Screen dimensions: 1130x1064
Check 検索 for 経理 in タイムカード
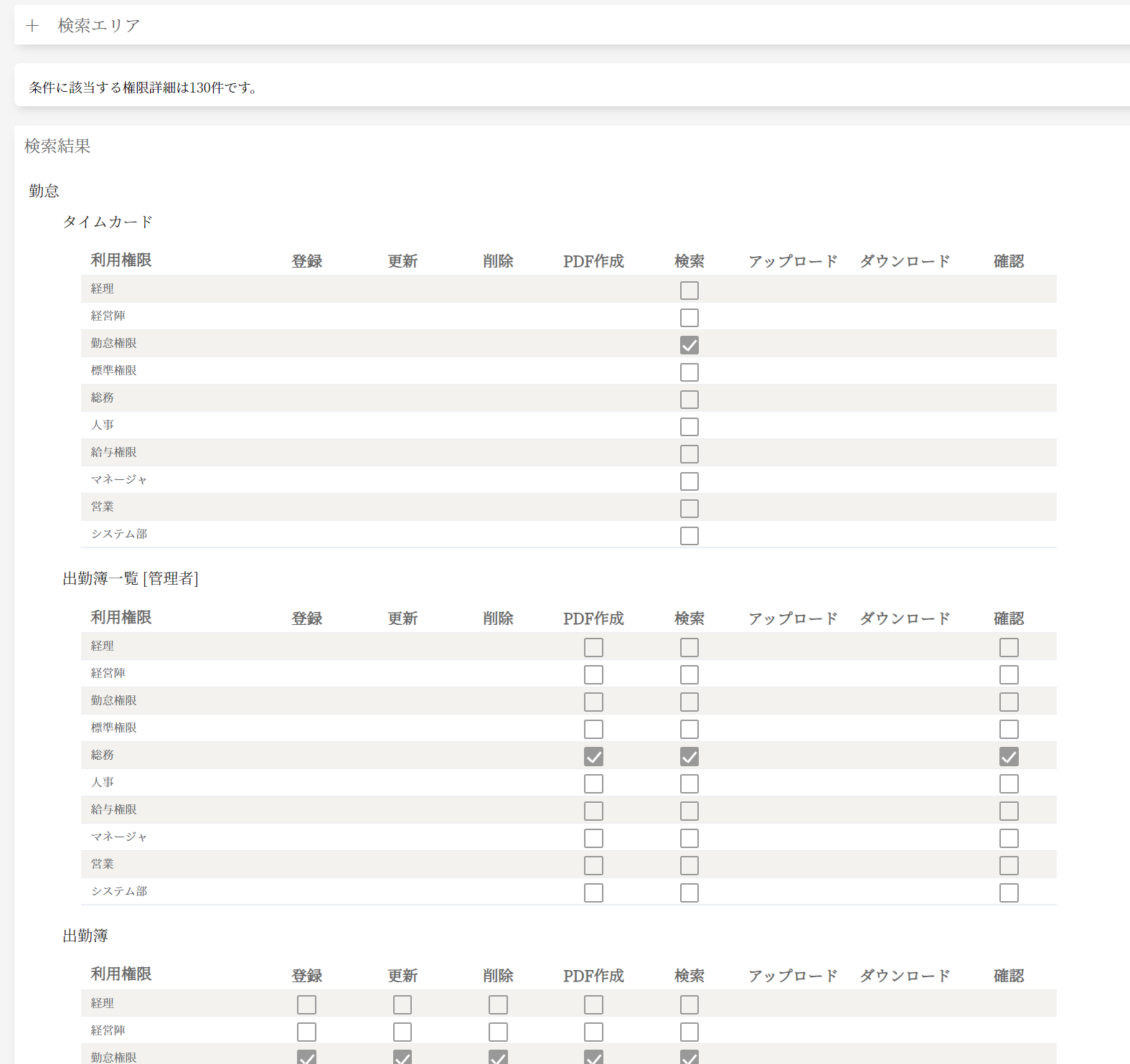(x=689, y=291)
